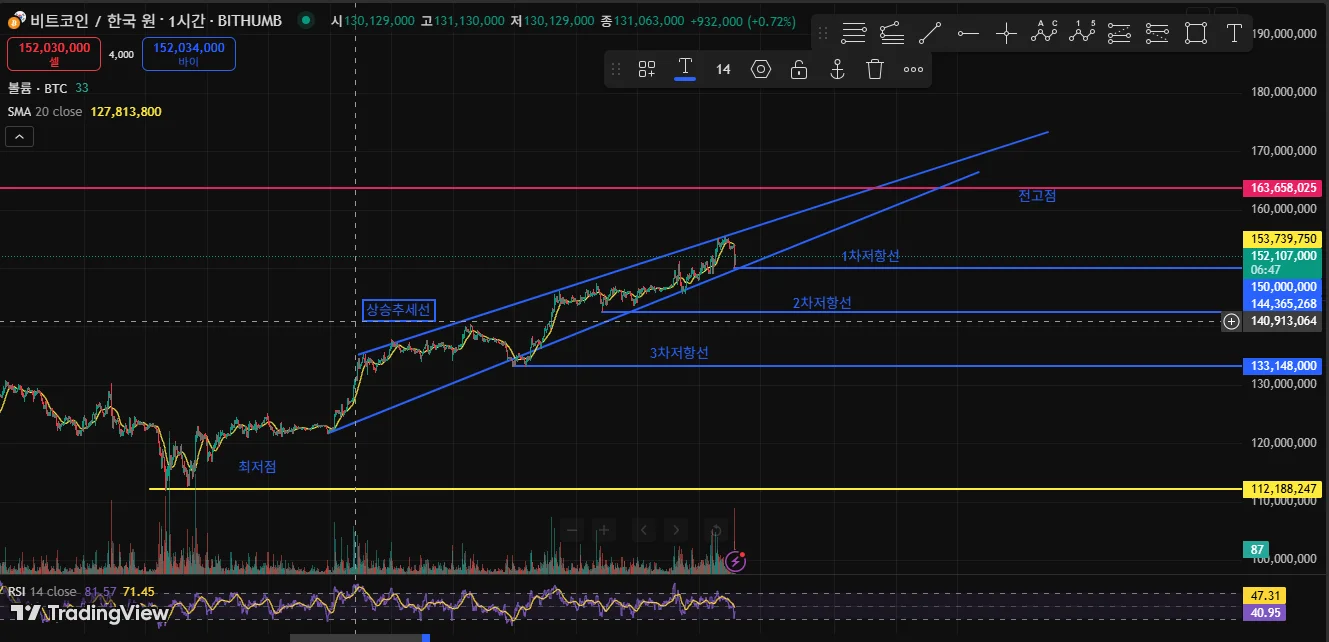1329x642 pixels.
Task: Delete selected drawing with trash icon
Action: [x=875, y=69]
